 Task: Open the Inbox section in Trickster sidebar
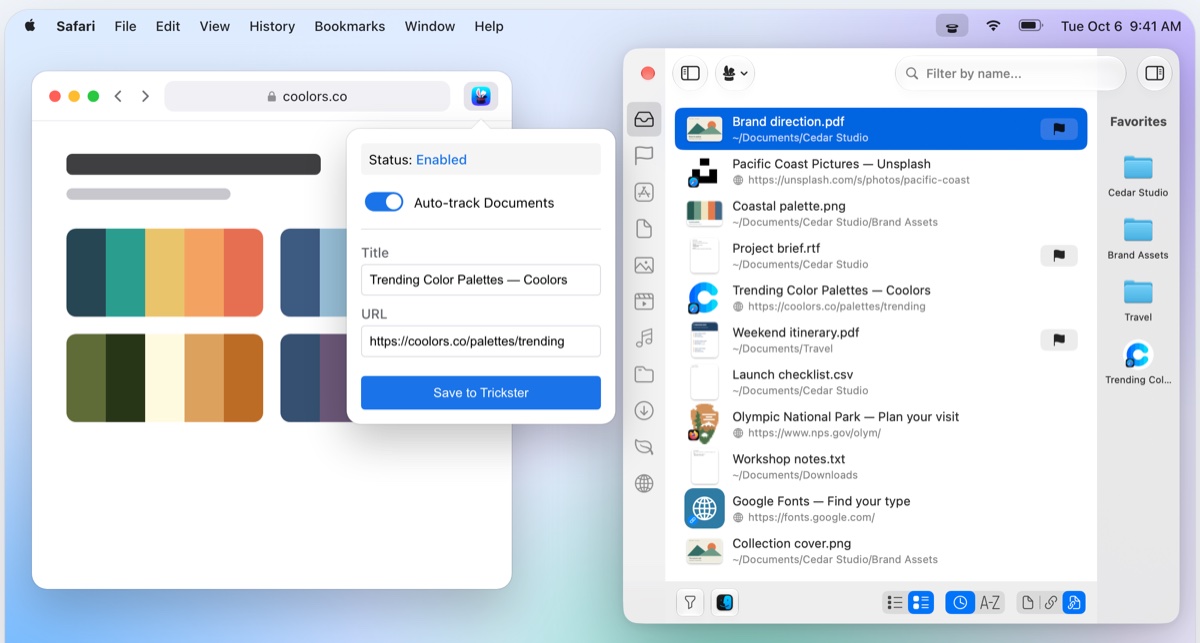[644, 119]
